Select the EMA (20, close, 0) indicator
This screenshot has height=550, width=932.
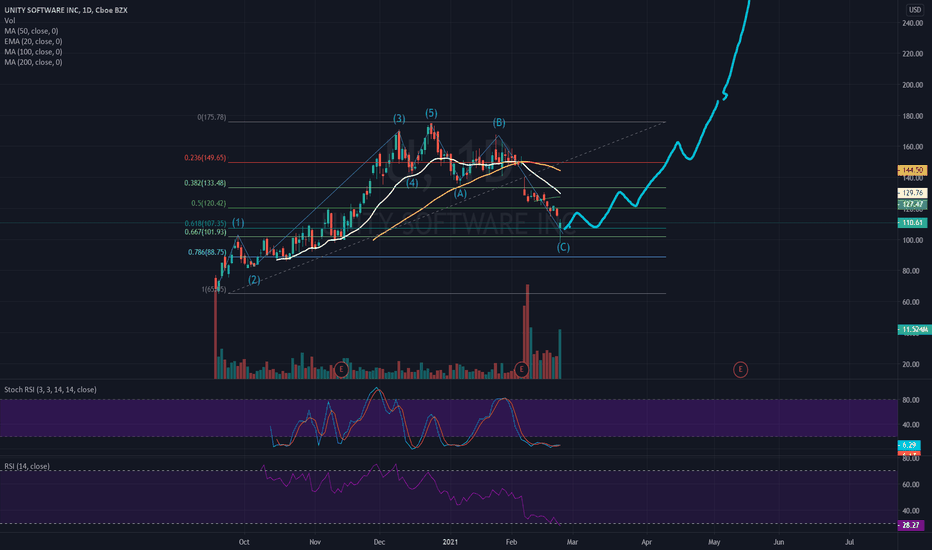click(x=33, y=42)
